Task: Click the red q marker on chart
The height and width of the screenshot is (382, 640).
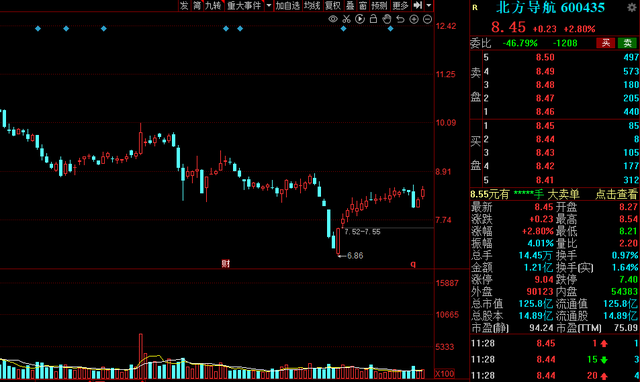Action: coord(413,264)
